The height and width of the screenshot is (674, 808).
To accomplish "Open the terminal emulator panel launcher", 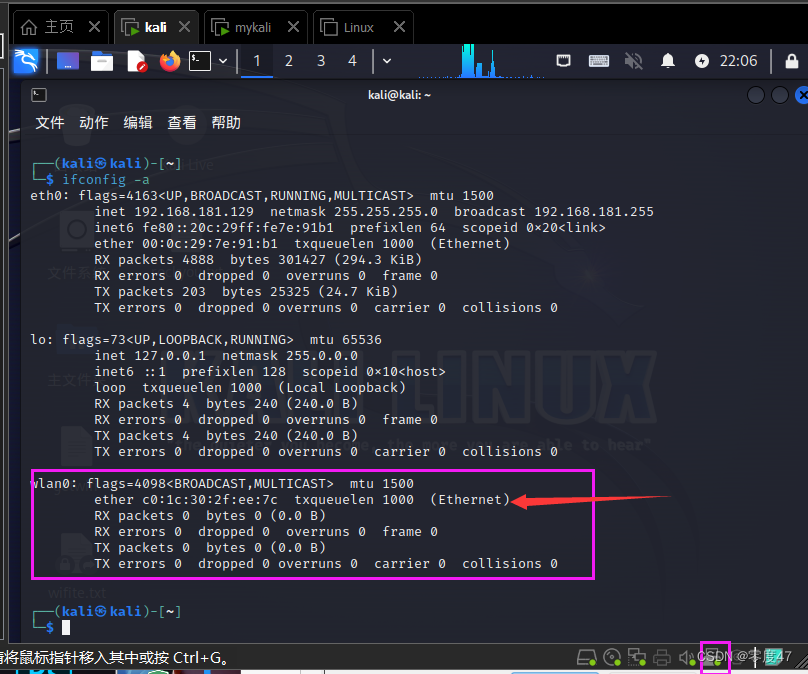I will (200, 61).
